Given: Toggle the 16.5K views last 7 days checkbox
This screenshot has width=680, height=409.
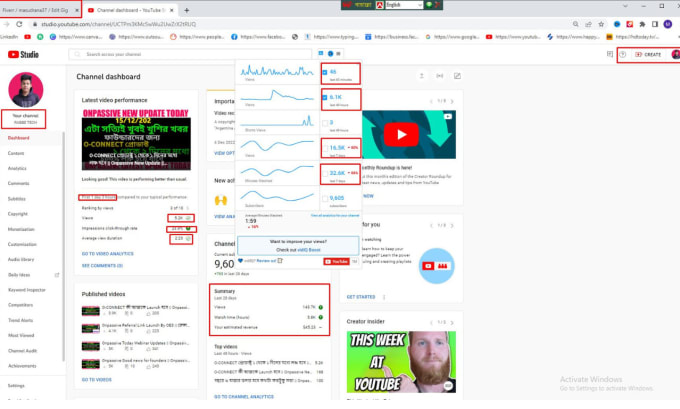Looking at the screenshot, I should coord(325,148).
